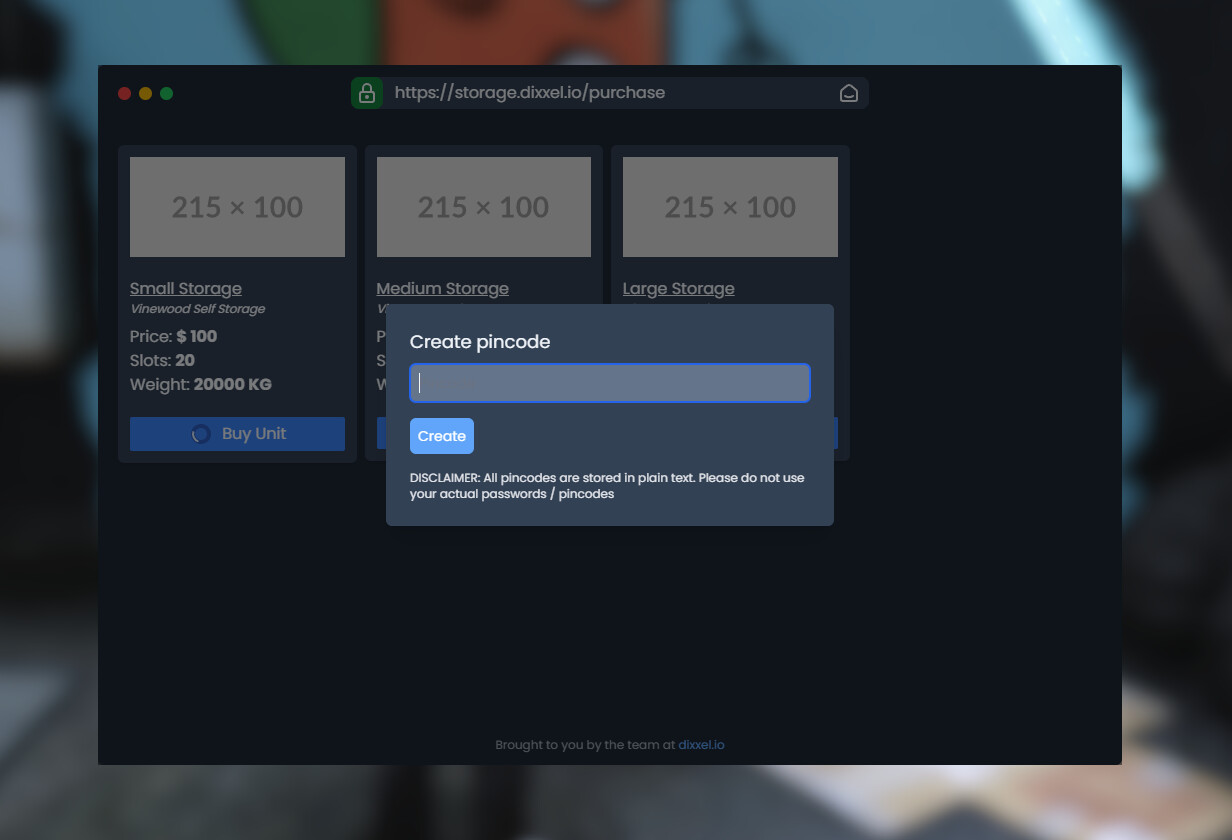Viewport: 1232px width, 840px height.
Task: Select the Large Storage placeholder image
Action: (x=730, y=207)
